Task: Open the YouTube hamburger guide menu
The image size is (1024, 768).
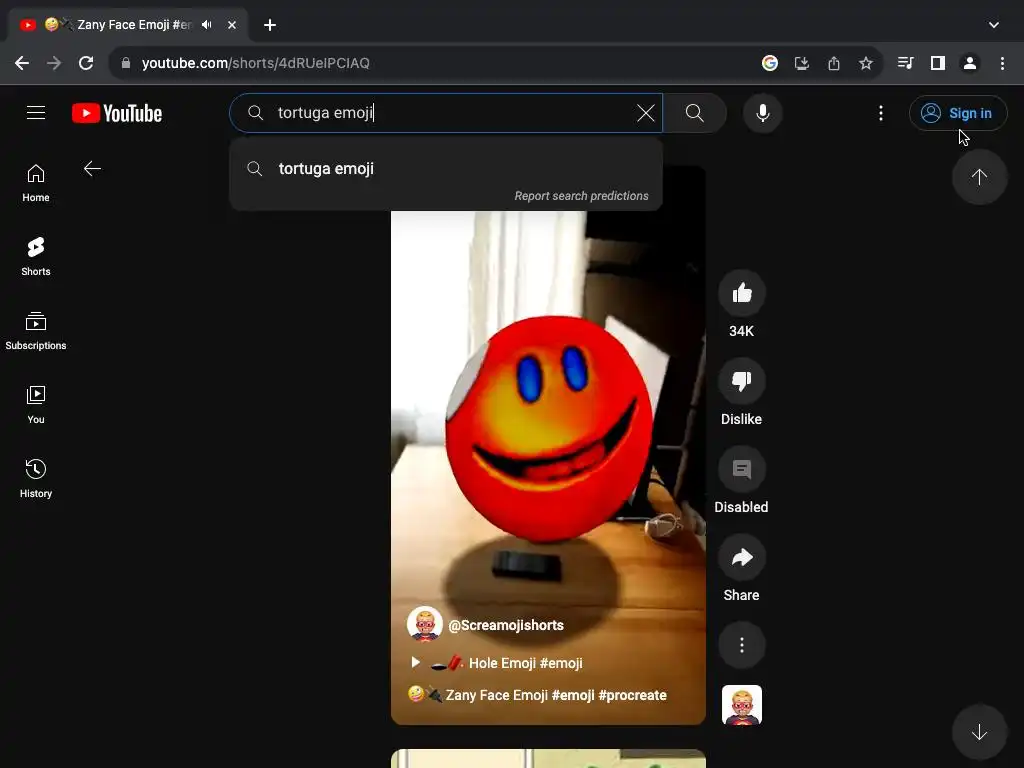Action: click(36, 113)
